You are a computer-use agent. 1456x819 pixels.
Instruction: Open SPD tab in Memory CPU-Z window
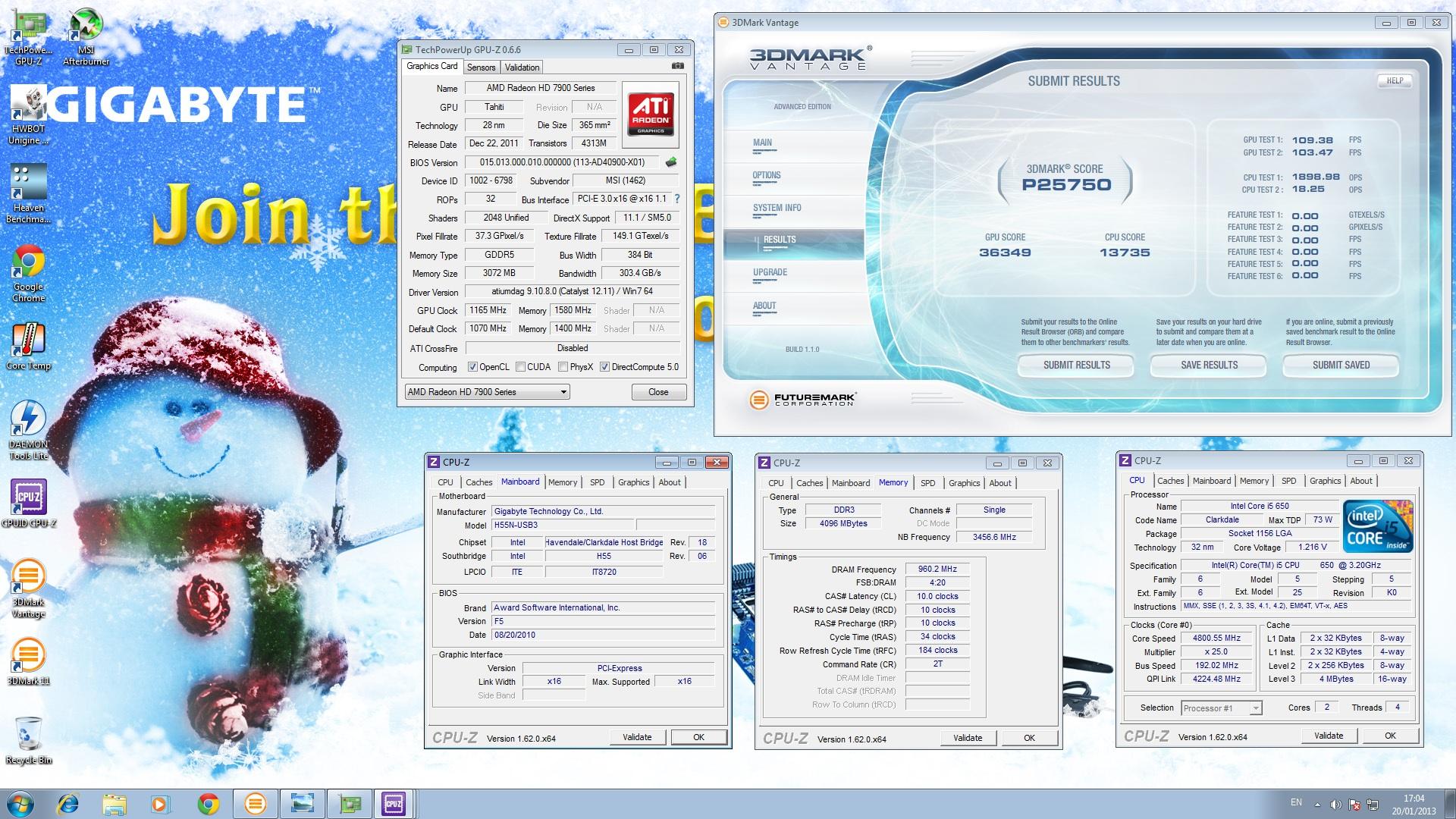[x=927, y=483]
